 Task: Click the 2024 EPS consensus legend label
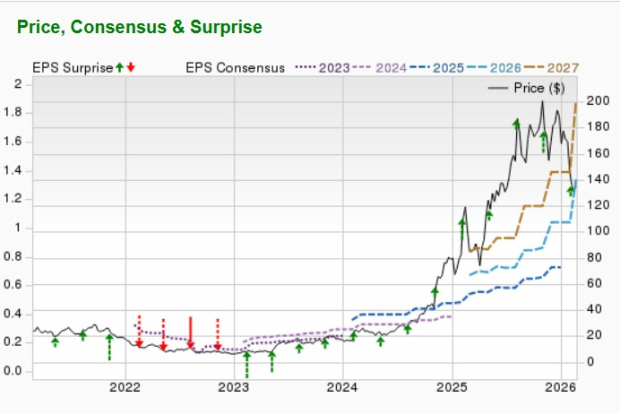click(391, 68)
